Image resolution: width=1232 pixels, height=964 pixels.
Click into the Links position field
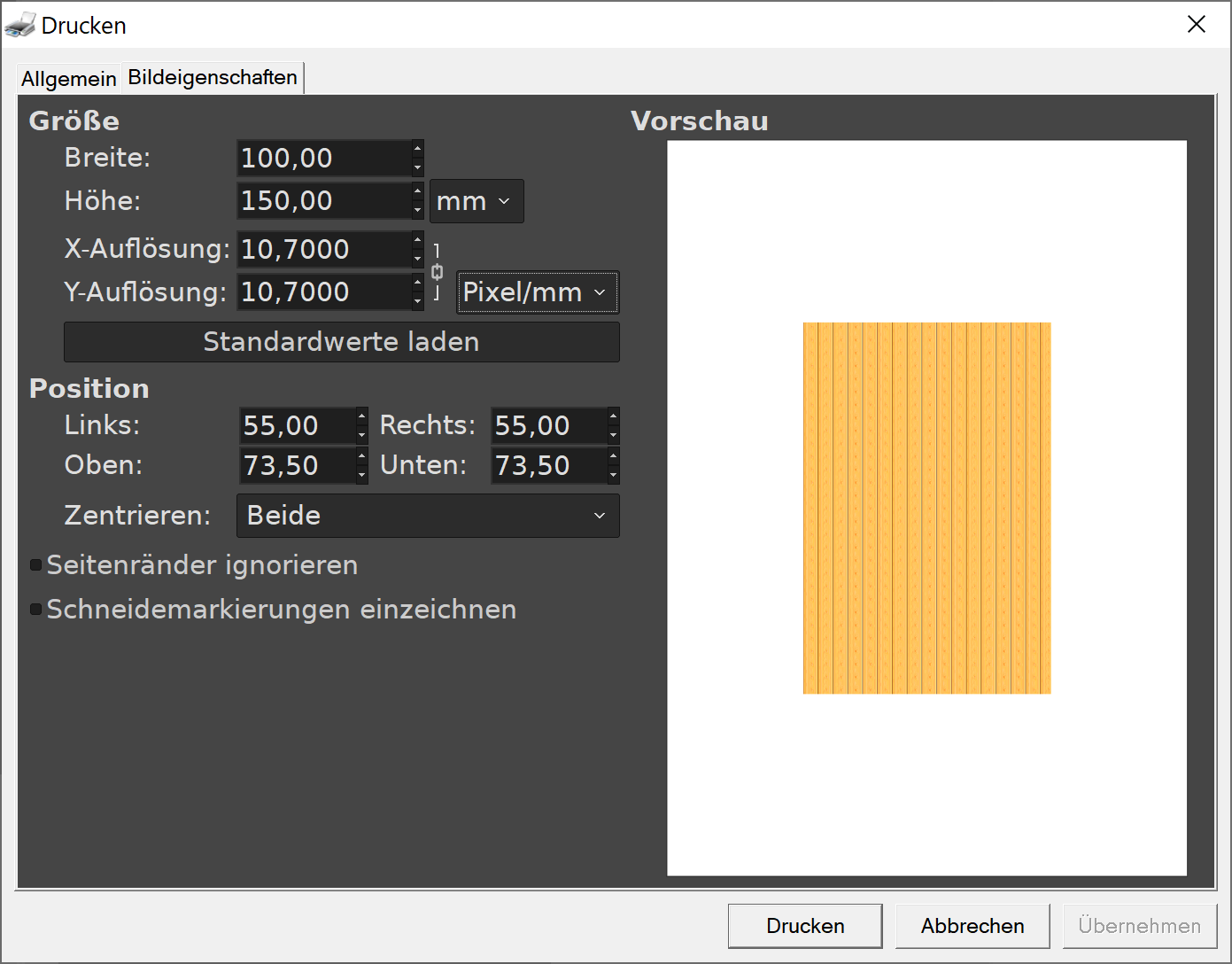298,426
